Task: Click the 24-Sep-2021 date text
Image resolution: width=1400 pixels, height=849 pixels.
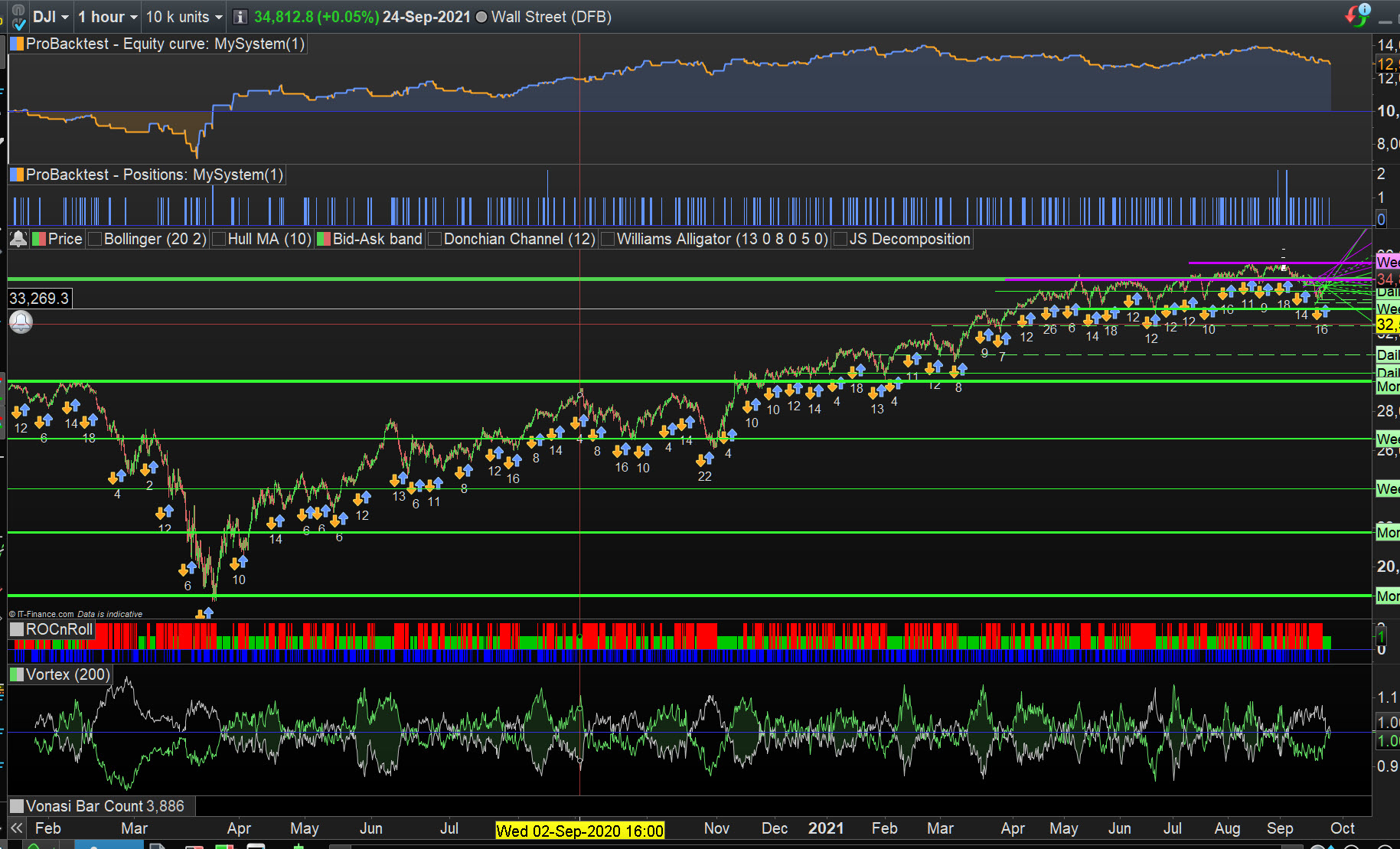Action: point(426,17)
